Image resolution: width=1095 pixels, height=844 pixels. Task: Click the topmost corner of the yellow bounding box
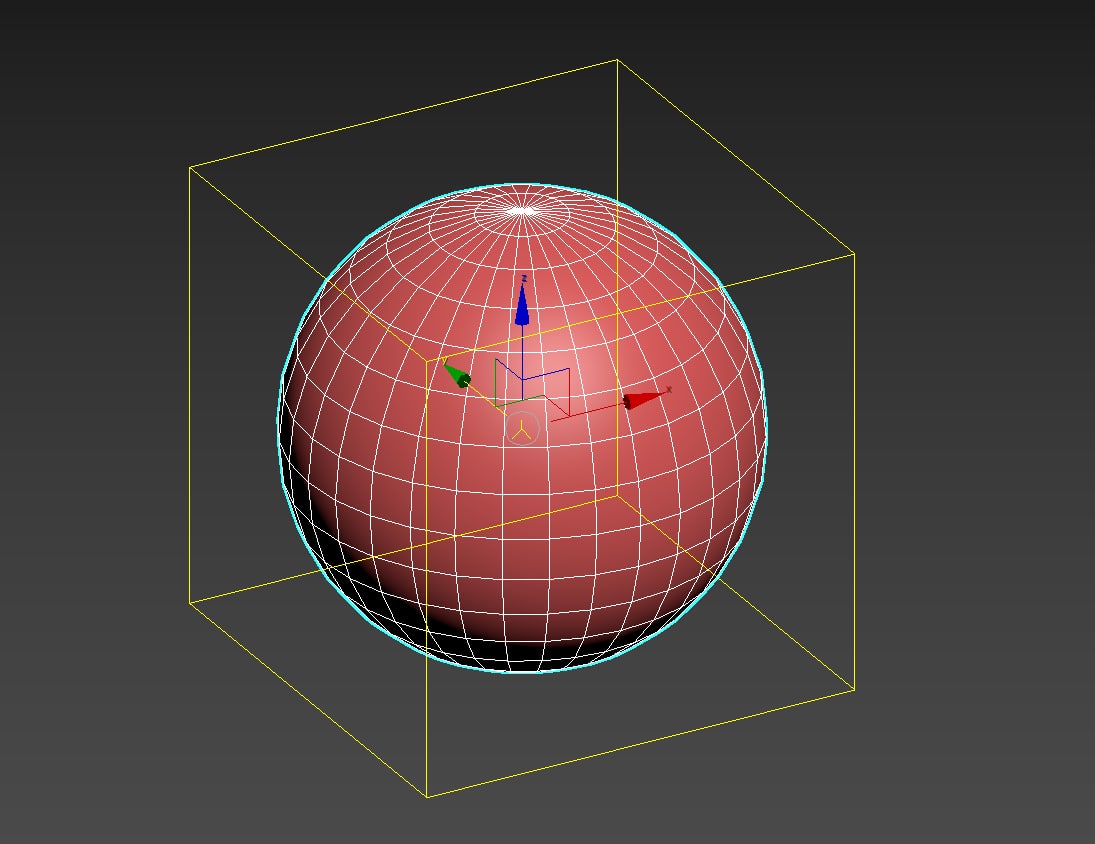(x=616, y=60)
